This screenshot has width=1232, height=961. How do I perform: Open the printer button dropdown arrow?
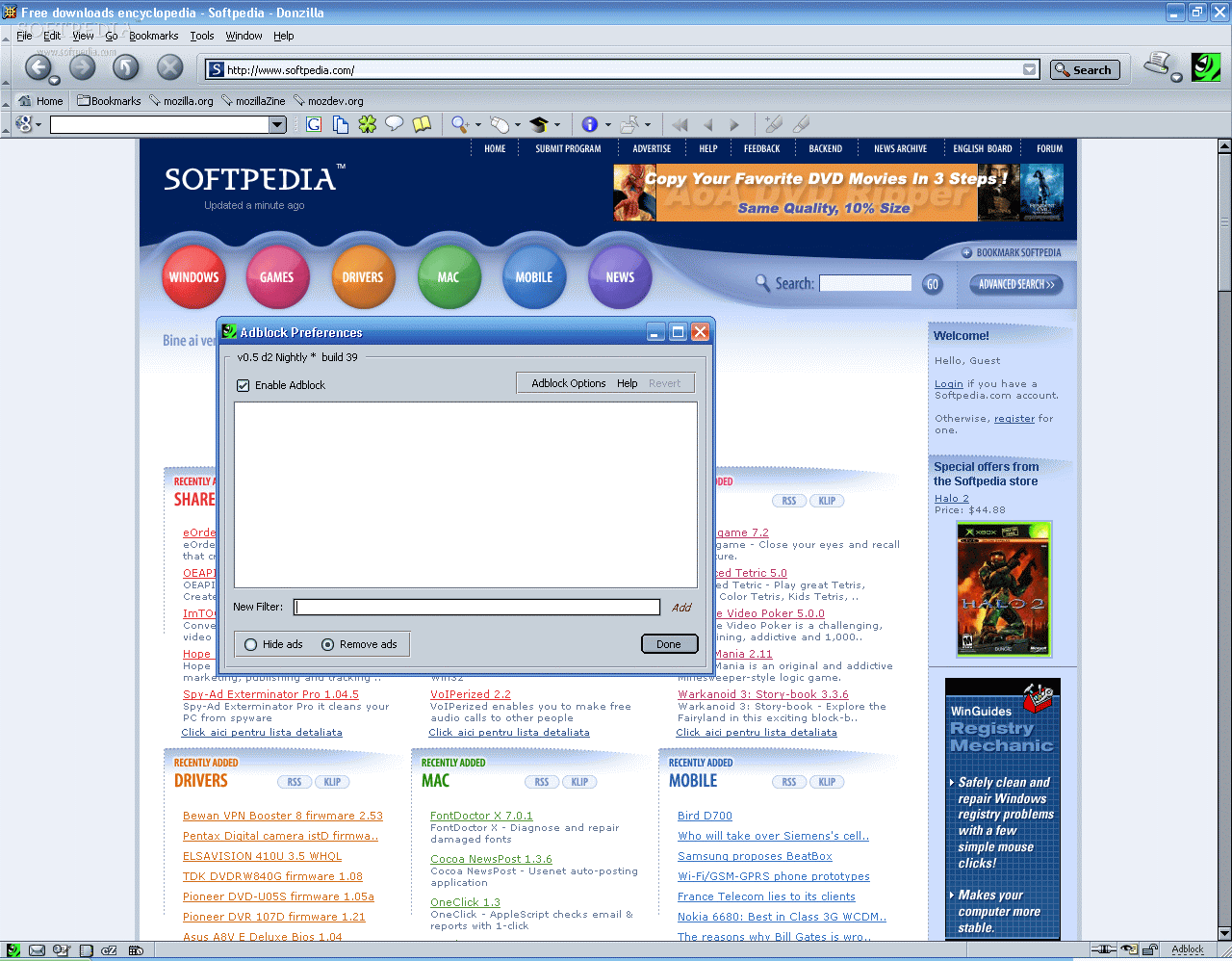pyautogui.click(x=1176, y=77)
